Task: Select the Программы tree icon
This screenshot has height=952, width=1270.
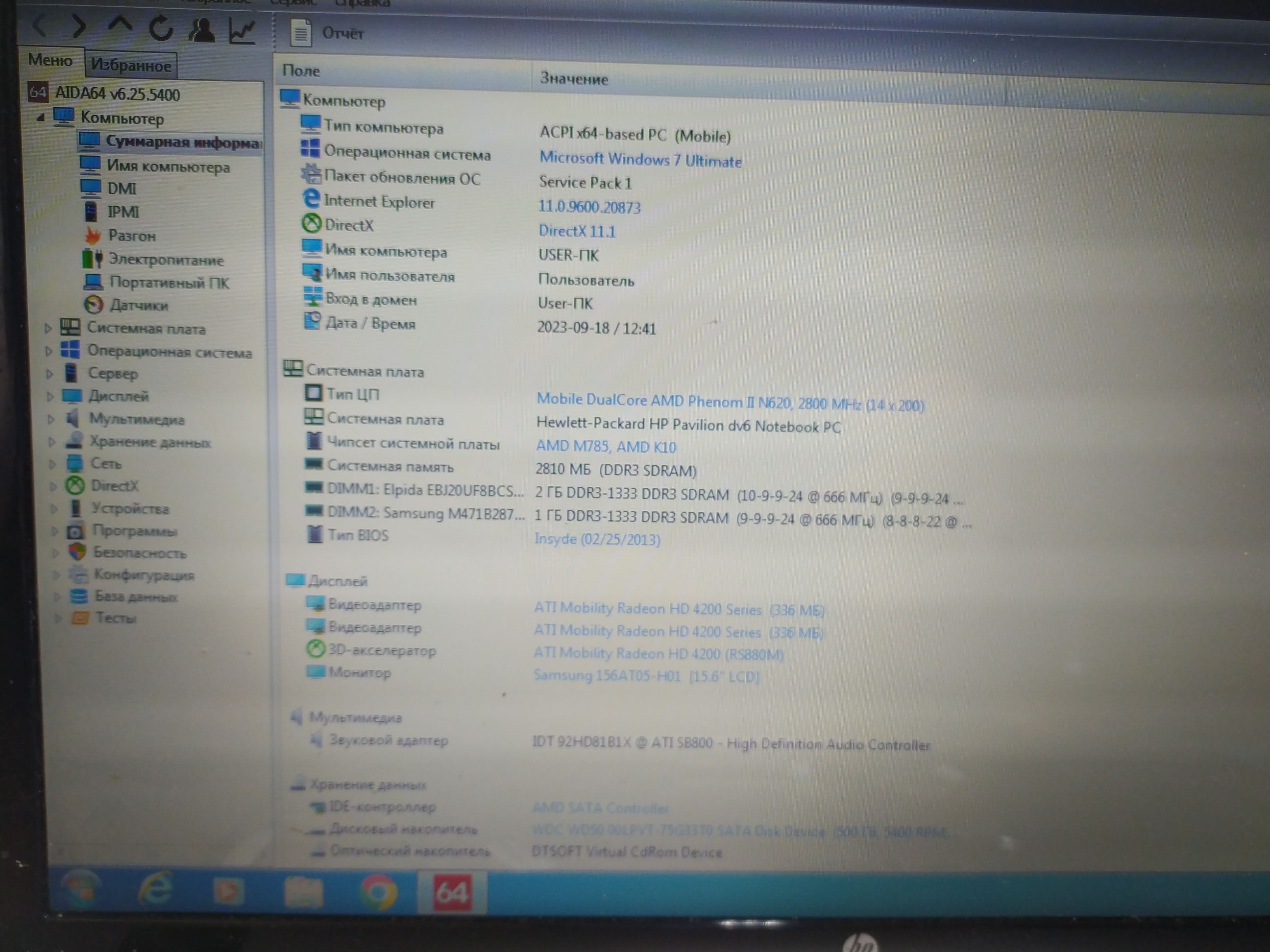Action: click(76, 531)
